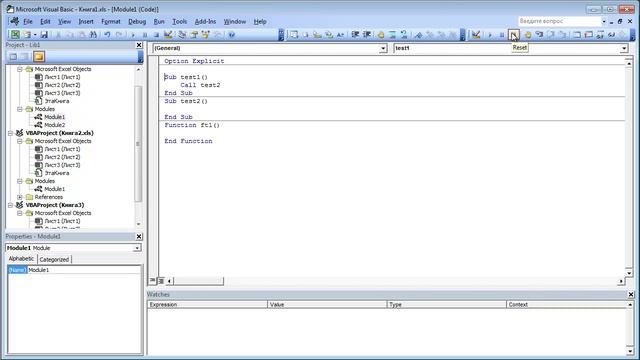The width and height of the screenshot is (640, 360).
Task: Switch to the Alphabetic properties tab
Action: pos(21,259)
